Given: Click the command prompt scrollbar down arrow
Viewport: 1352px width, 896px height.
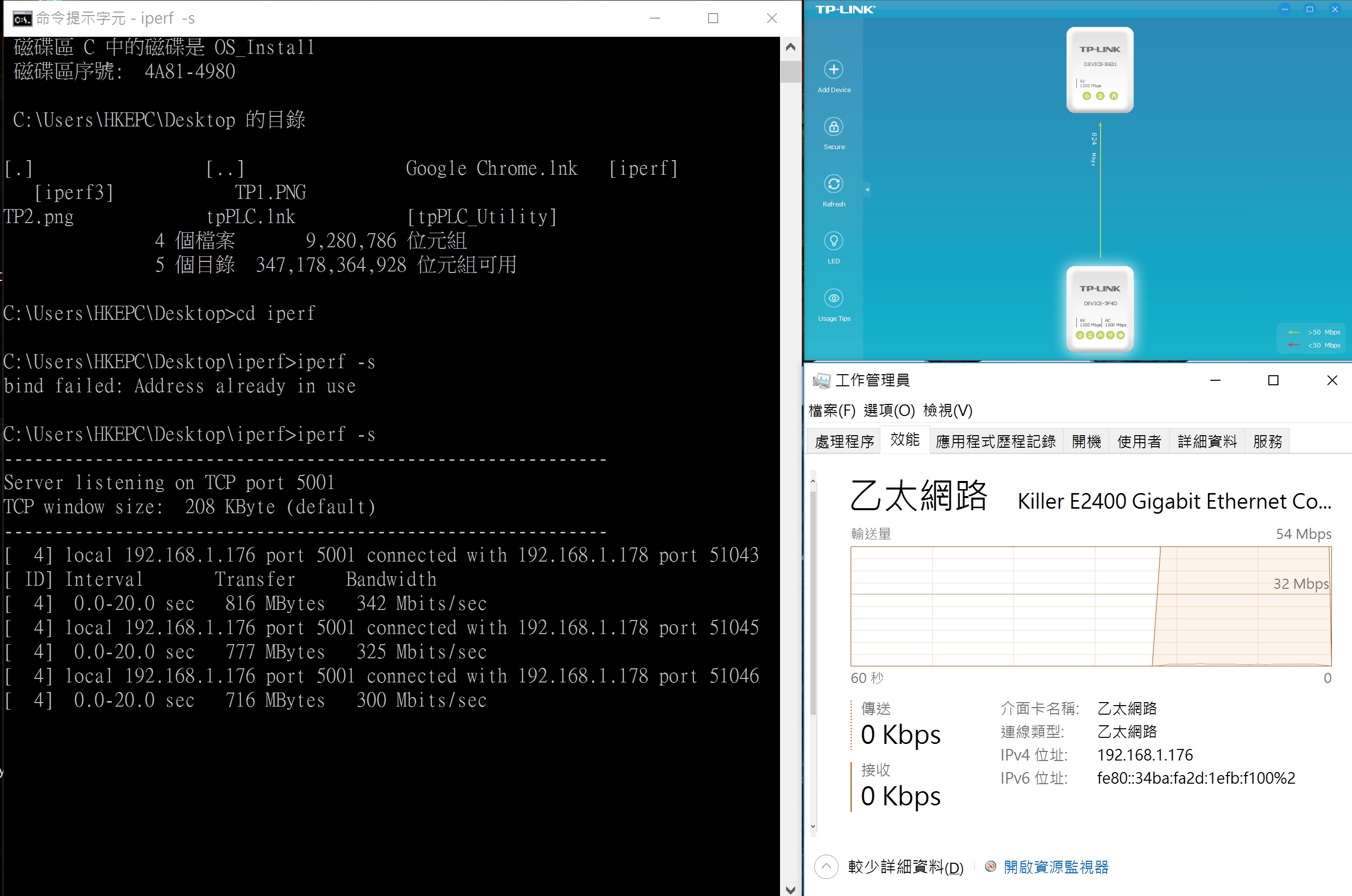Looking at the screenshot, I should [x=791, y=889].
